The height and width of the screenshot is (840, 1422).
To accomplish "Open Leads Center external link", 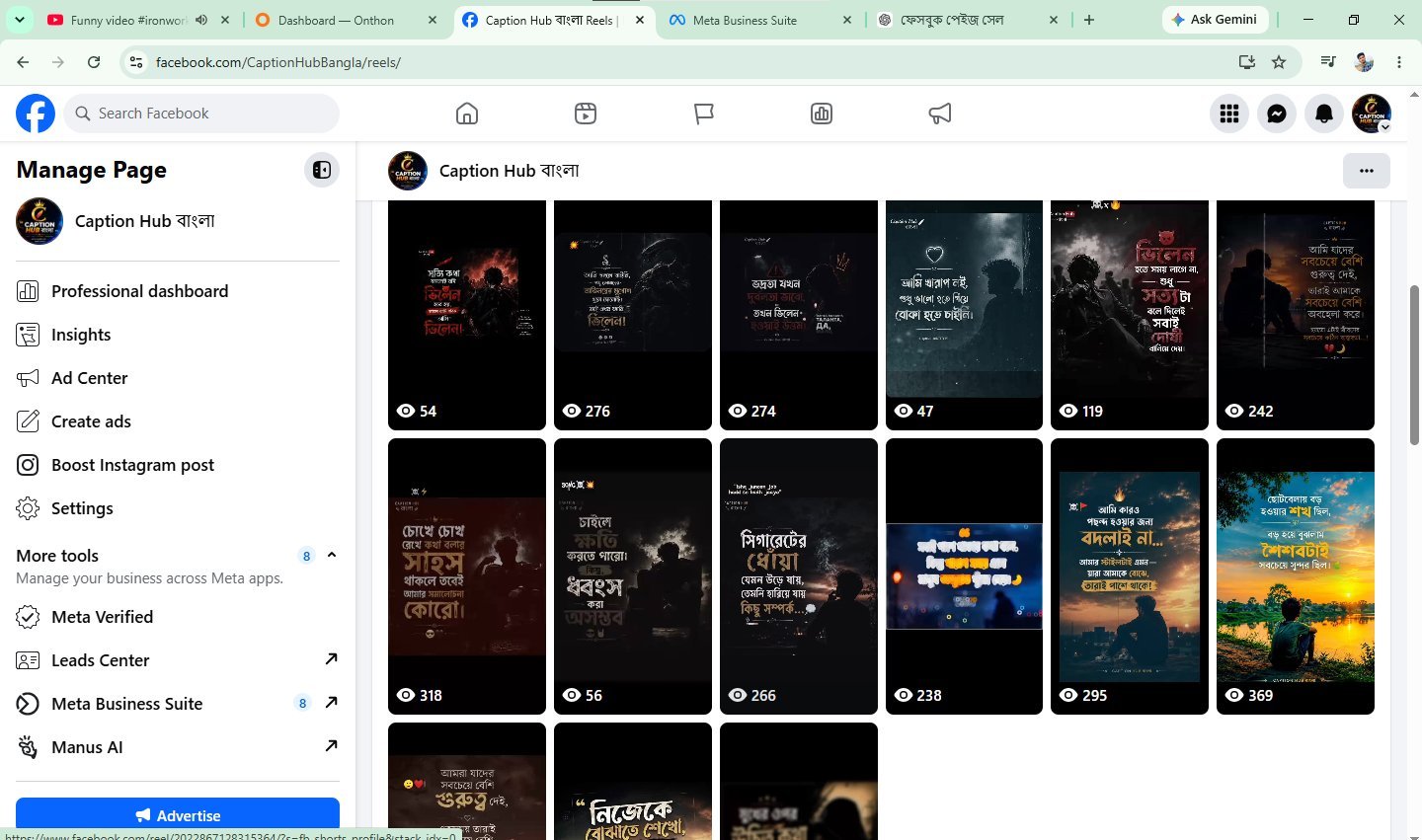I will 178,660.
